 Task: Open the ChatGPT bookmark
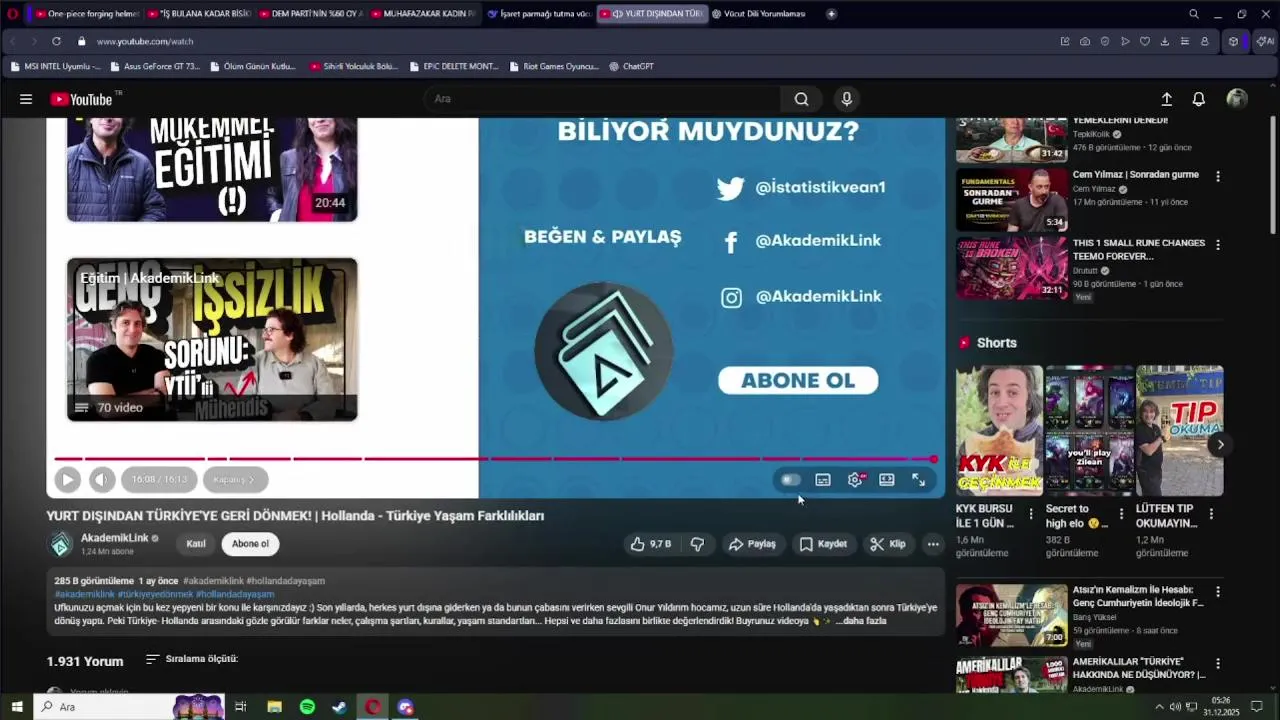[631, 66]
